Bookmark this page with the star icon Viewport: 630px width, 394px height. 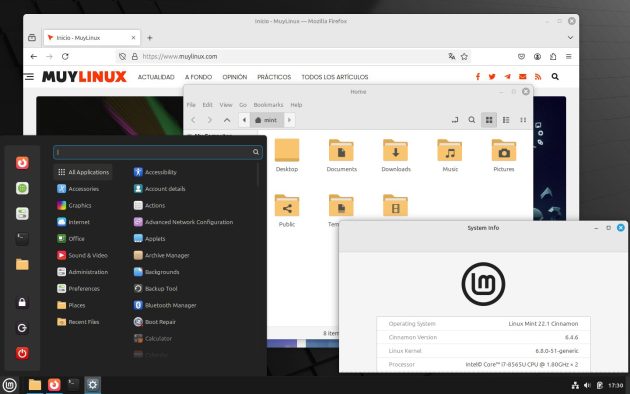[464, 57]
